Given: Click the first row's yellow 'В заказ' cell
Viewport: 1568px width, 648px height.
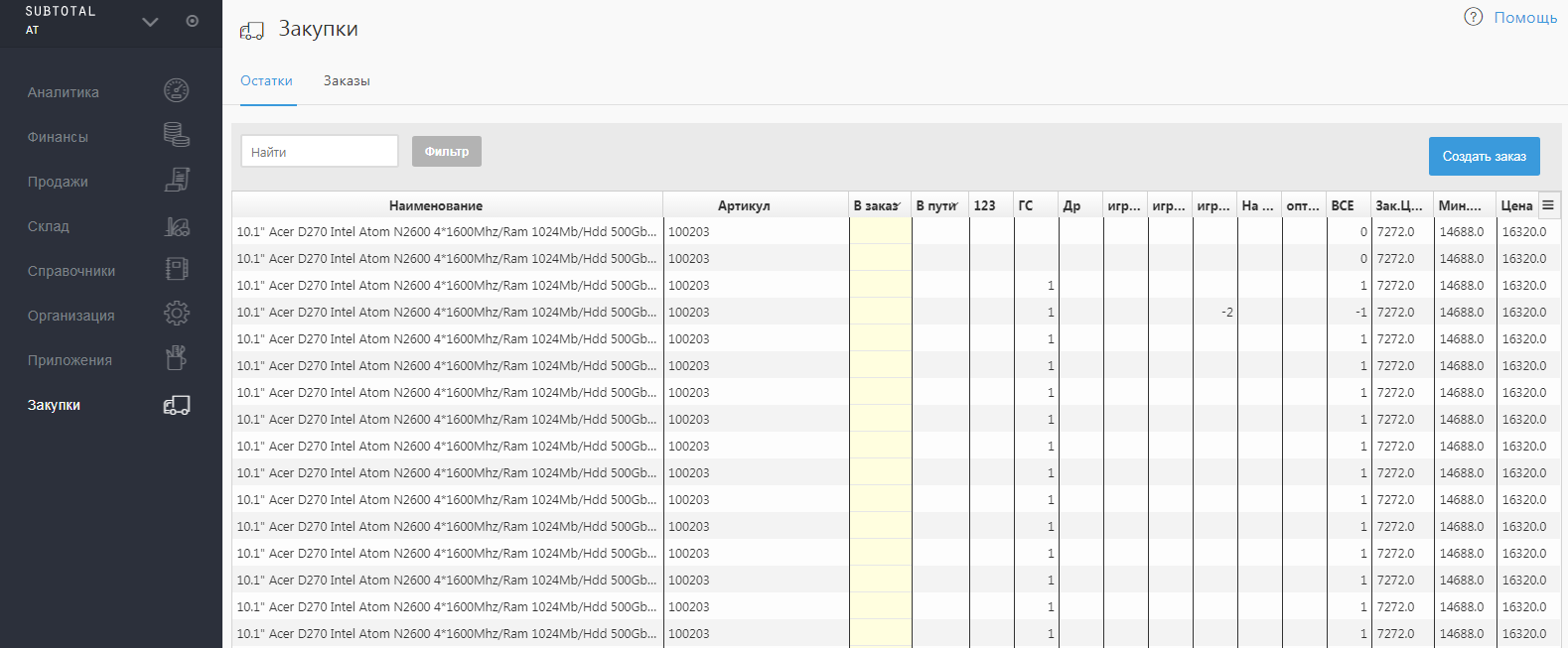Looking at the screenshot, I should 880,231.
